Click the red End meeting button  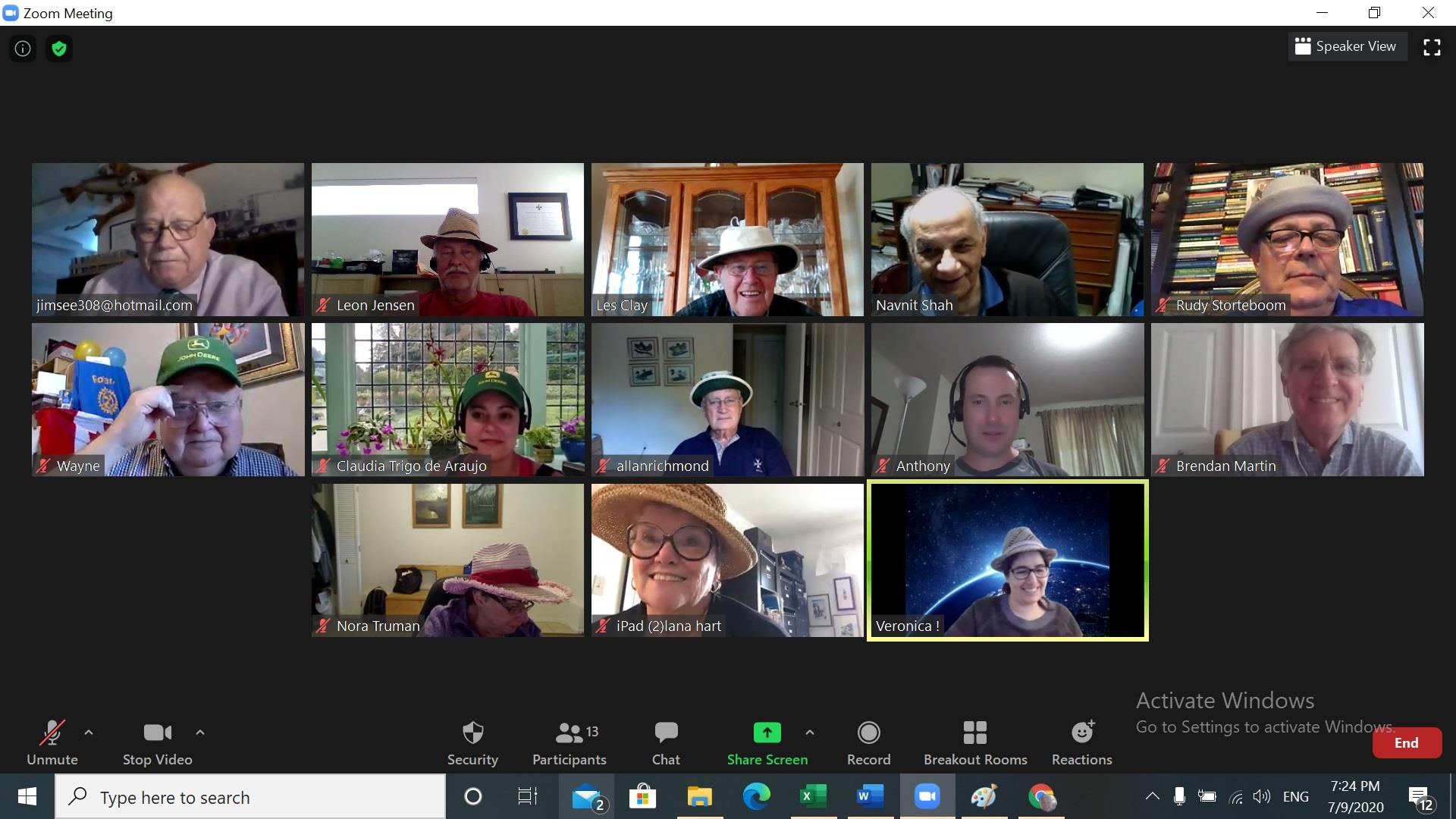point(1406,743)
